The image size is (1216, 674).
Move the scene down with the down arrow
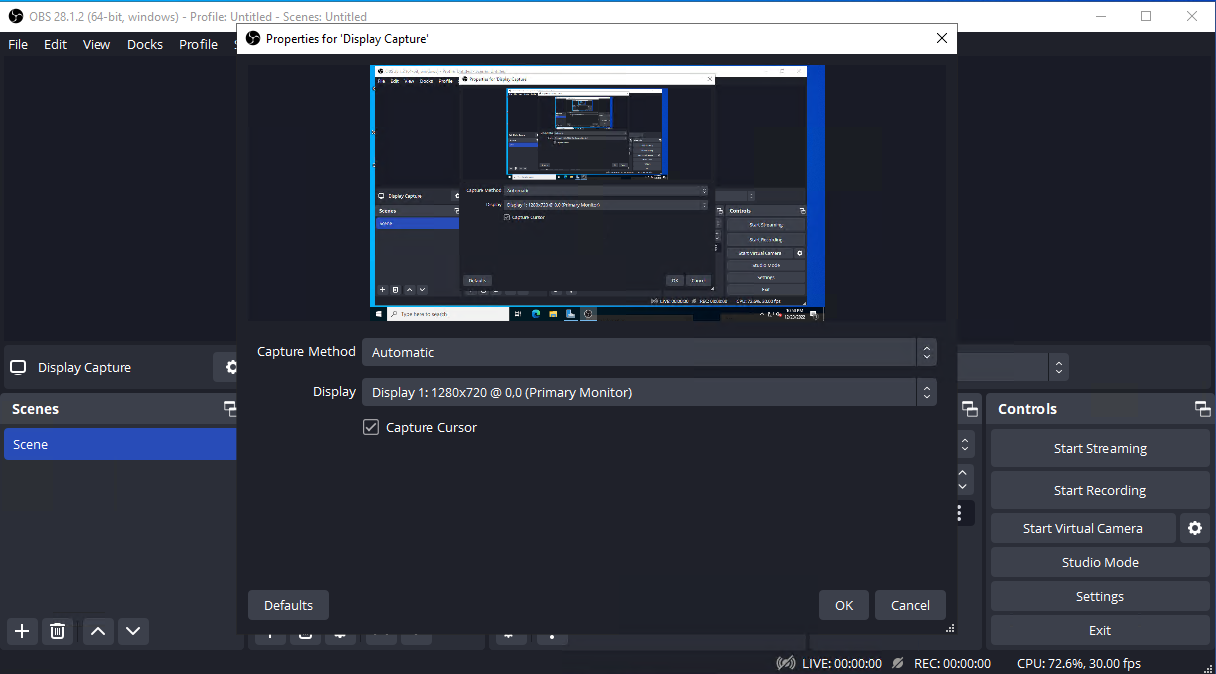tap(133, 631)
